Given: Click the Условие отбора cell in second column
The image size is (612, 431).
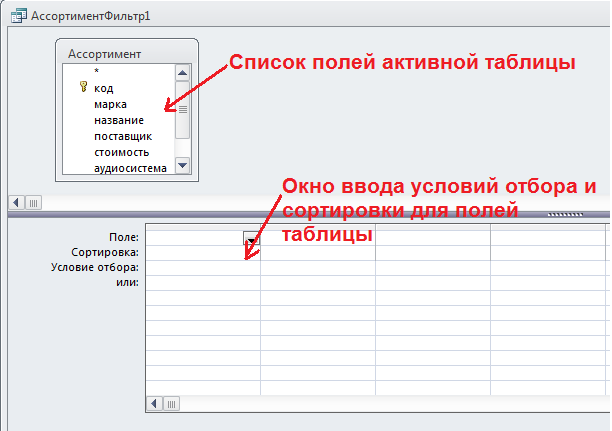Looking at the screenshot, I should pyautogui.click(x=318, y=268).
